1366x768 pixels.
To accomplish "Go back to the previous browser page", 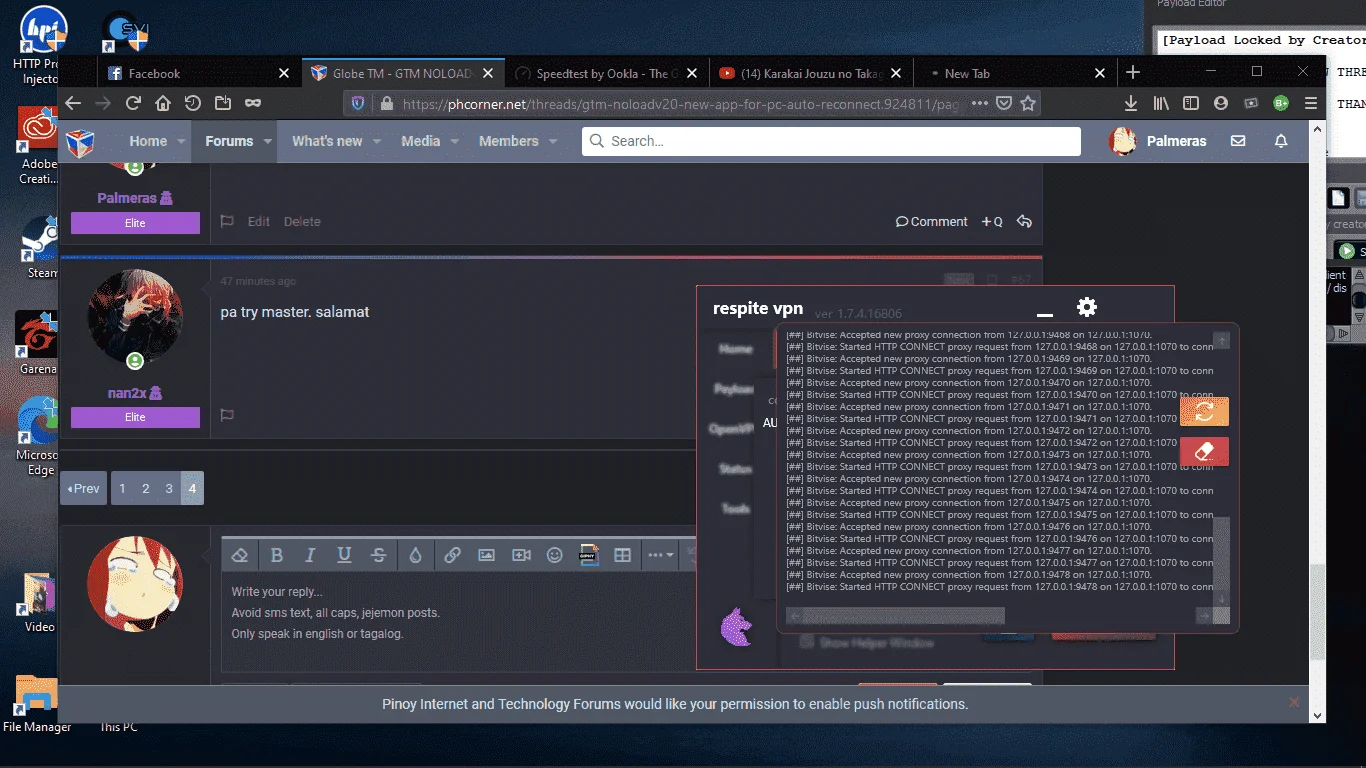I will coord(73,103).
